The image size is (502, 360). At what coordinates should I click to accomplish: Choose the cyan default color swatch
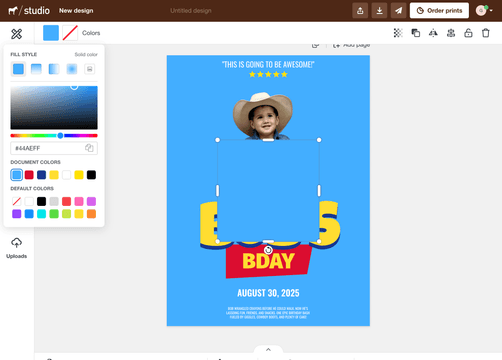coord(41,214)
